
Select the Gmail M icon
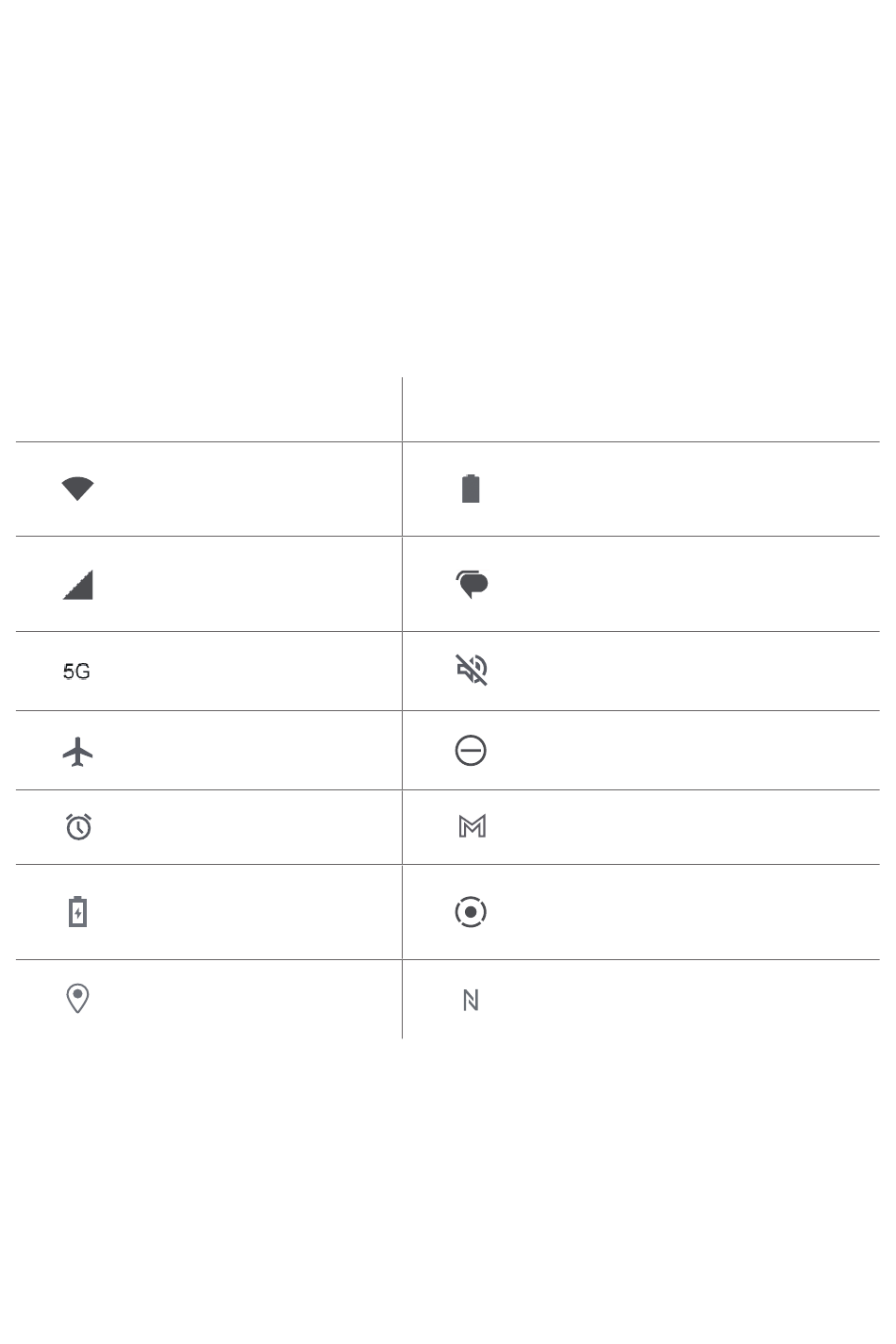click(472, 827)
